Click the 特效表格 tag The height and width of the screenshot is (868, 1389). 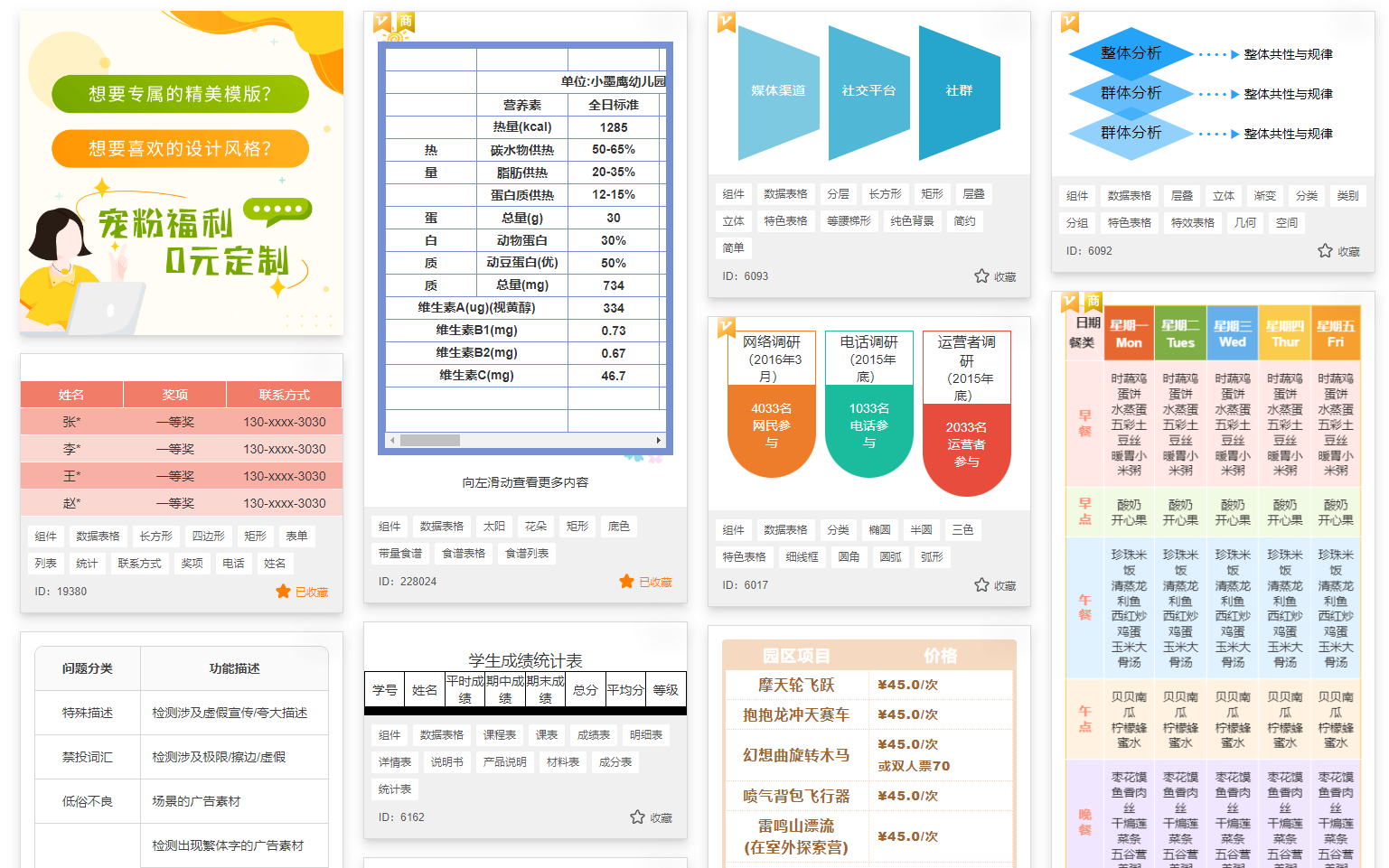[1192, 223]
